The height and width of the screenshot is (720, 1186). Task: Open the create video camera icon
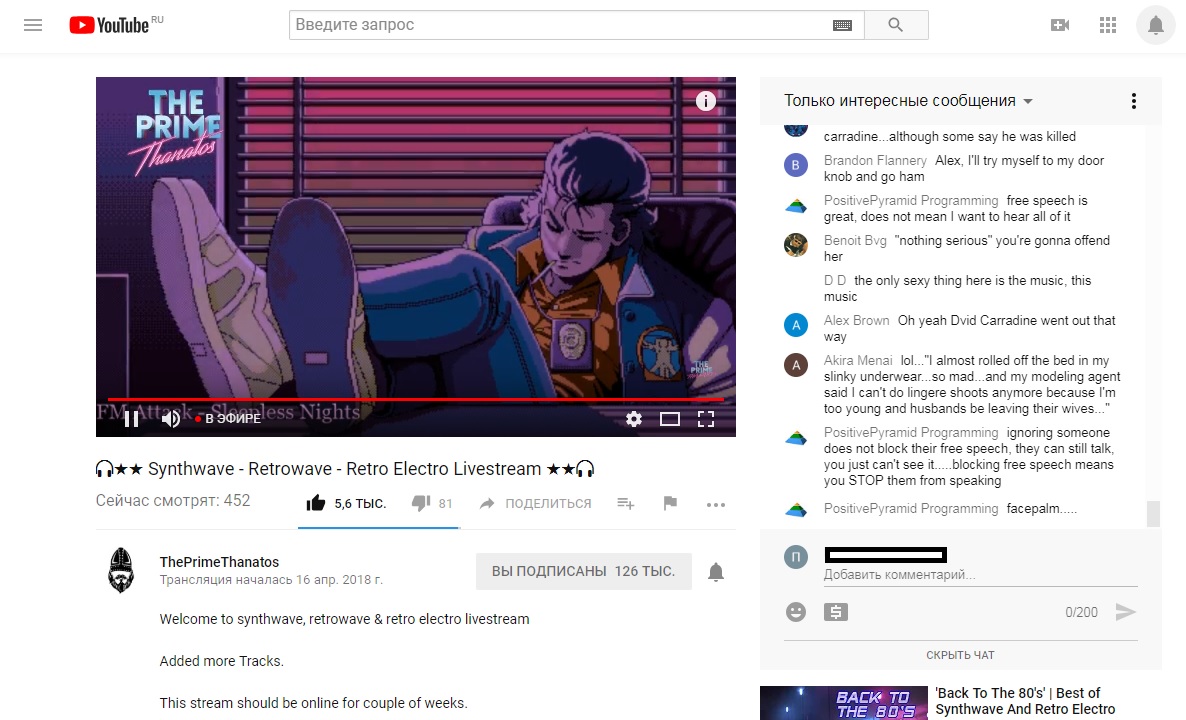pyautogui.click(x=1060, y=25)
